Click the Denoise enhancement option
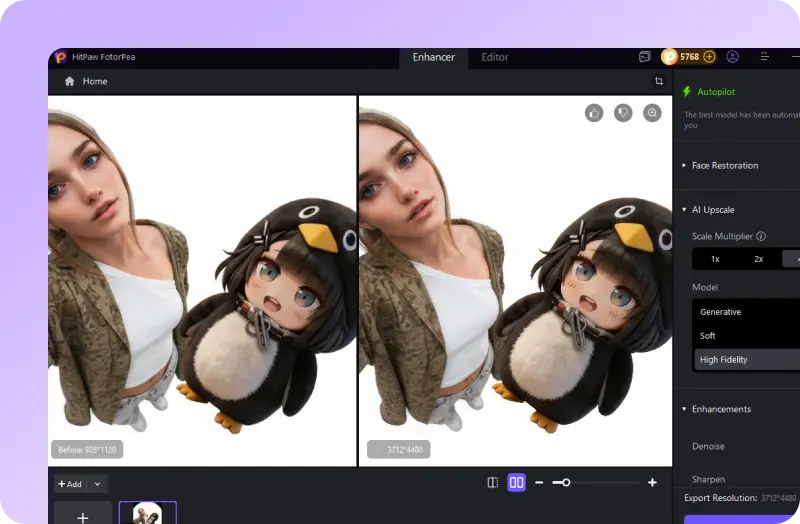 click(708, 446)
